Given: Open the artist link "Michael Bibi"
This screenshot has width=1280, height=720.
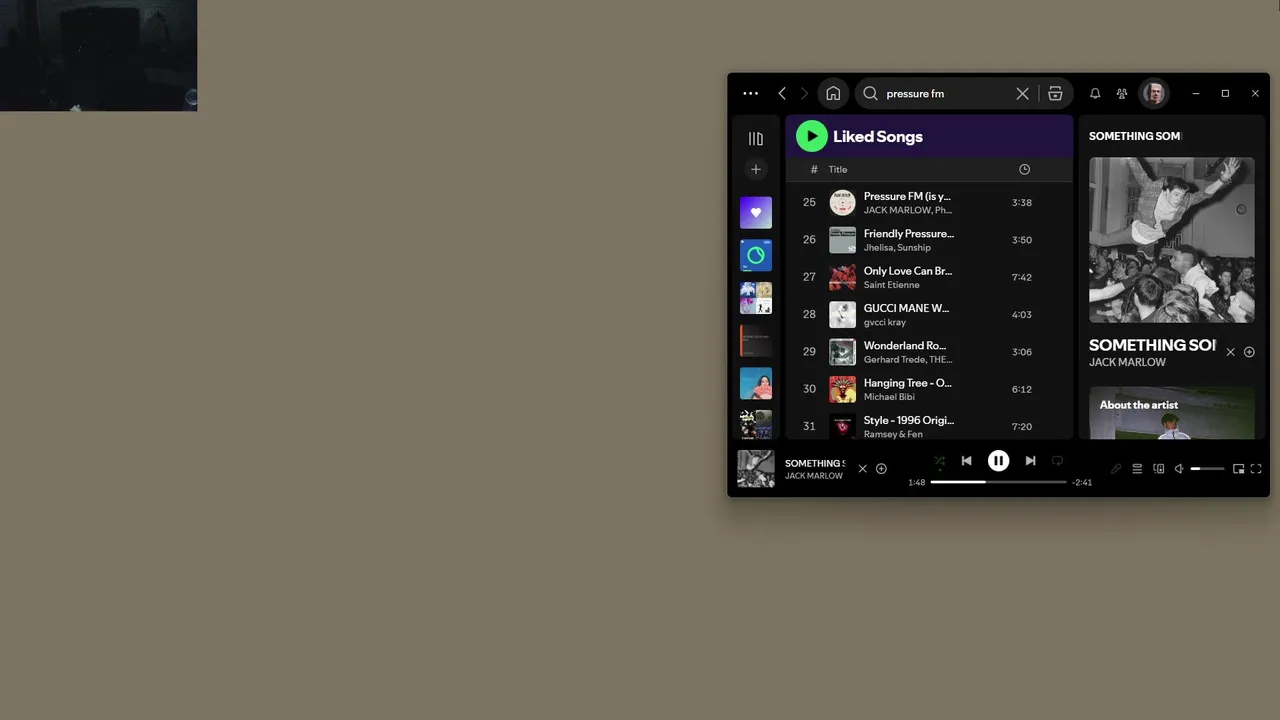Looking at the screenshot, I should (x=889, y=397).
